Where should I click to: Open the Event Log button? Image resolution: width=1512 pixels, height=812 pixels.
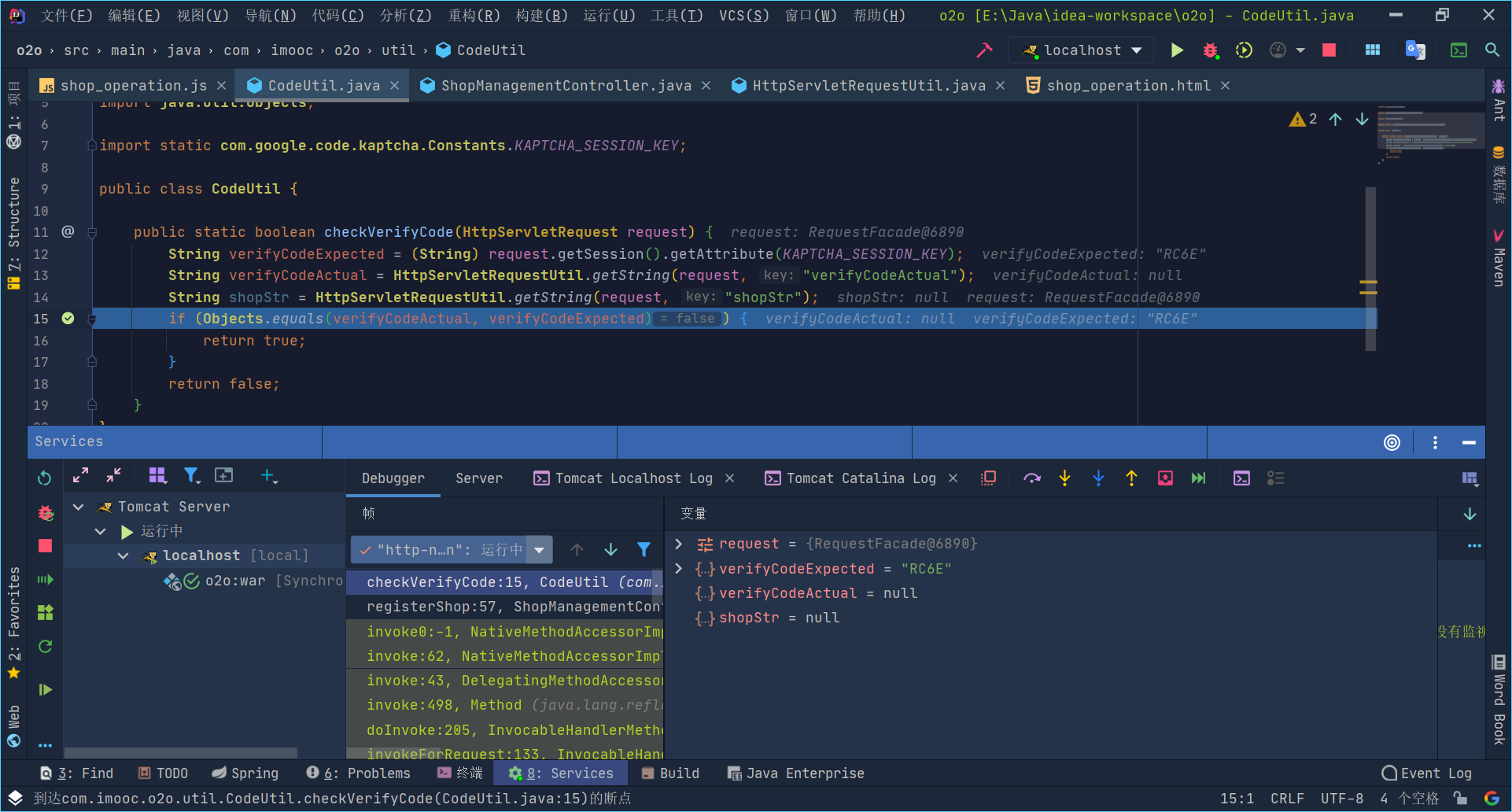pyautogui.click(x=1426, y=773)
